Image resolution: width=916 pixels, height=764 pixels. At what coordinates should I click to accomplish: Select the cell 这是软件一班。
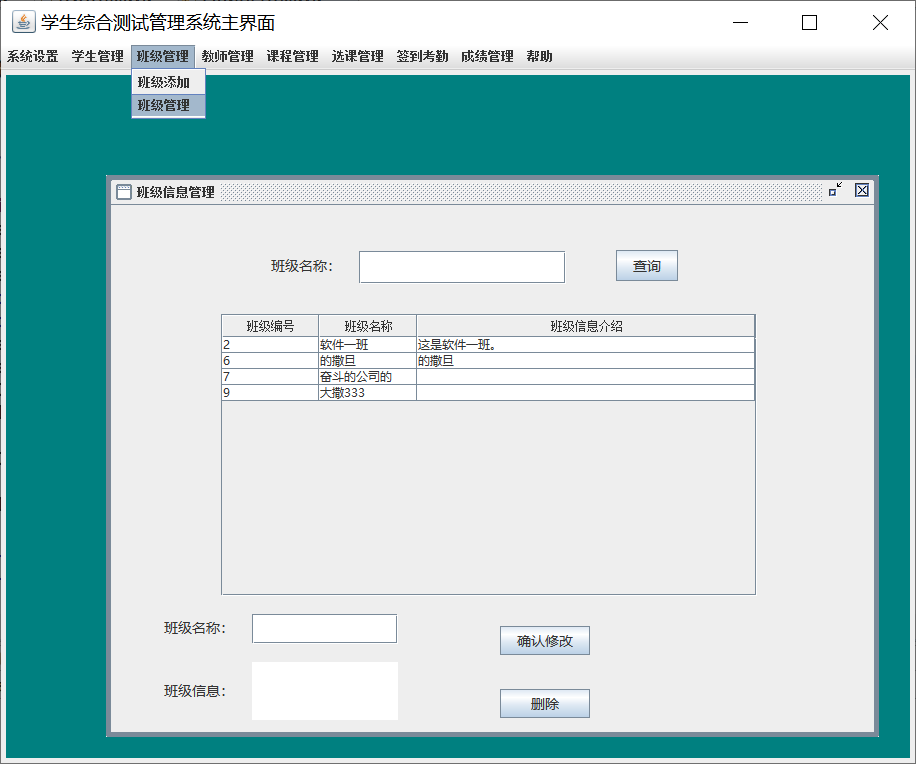point(586,345)
